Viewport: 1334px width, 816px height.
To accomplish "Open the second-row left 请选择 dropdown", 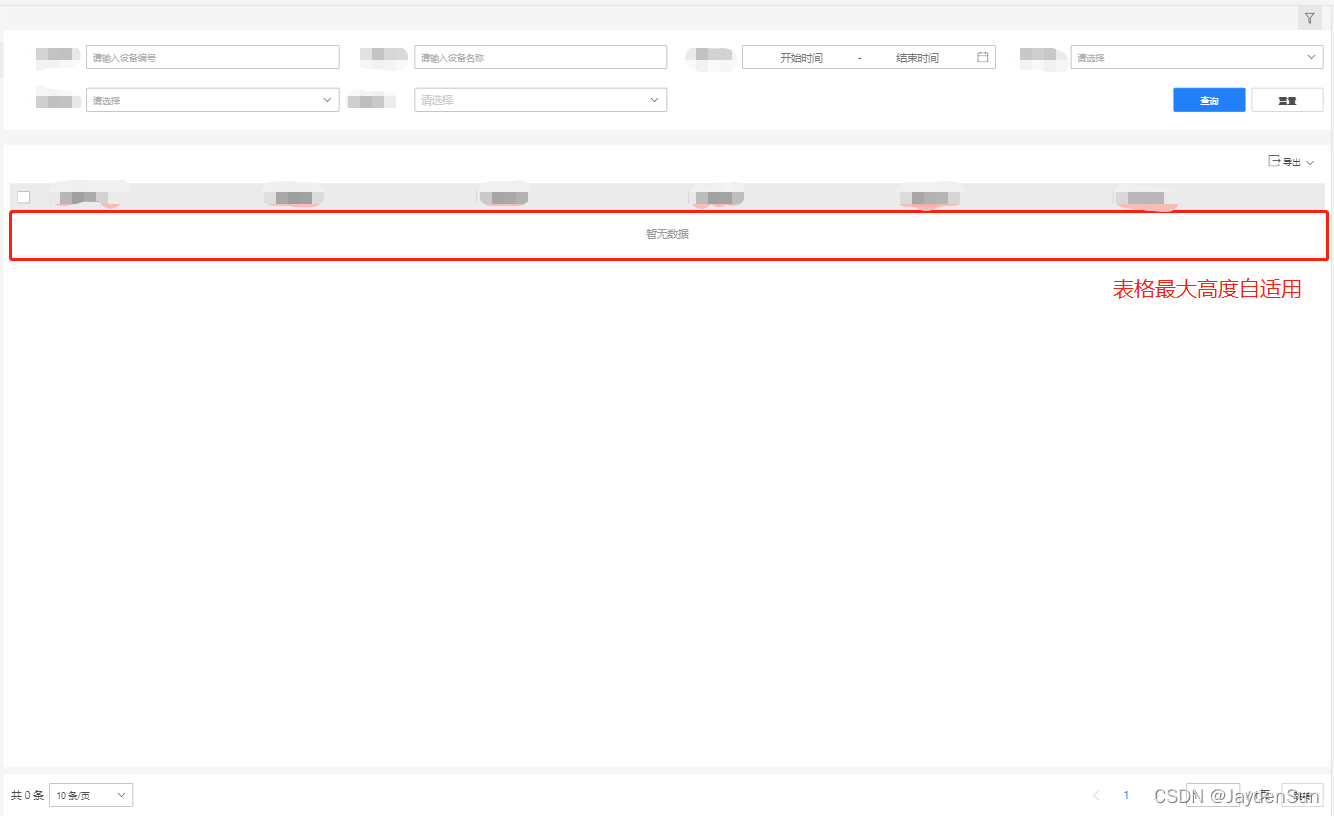I will pos(212,100).
